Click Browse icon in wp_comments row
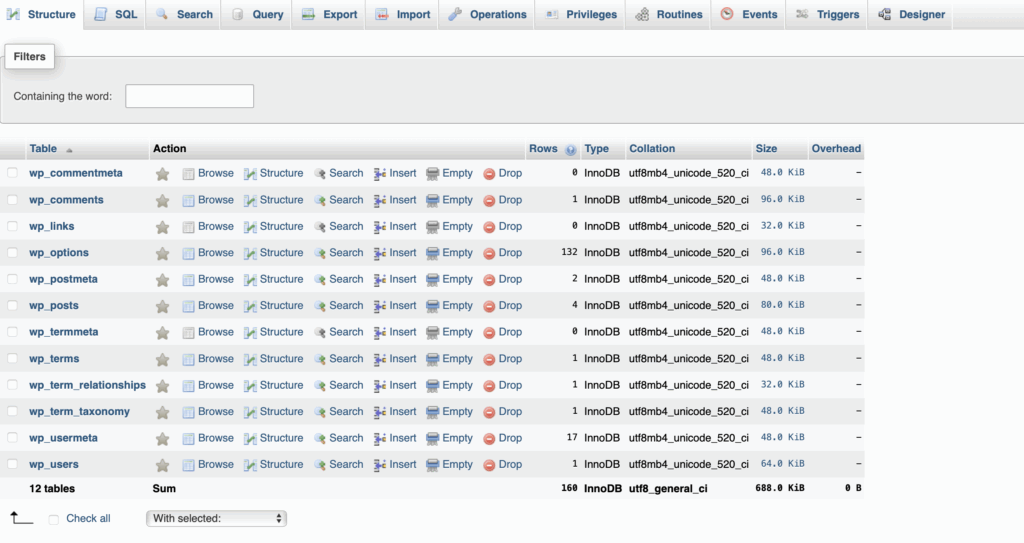The height and width of the screenshot is (543, 1024). tap(188, 201)
